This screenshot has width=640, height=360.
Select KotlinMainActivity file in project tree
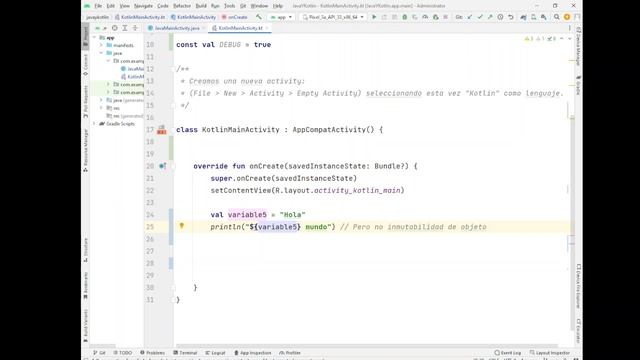133,77
